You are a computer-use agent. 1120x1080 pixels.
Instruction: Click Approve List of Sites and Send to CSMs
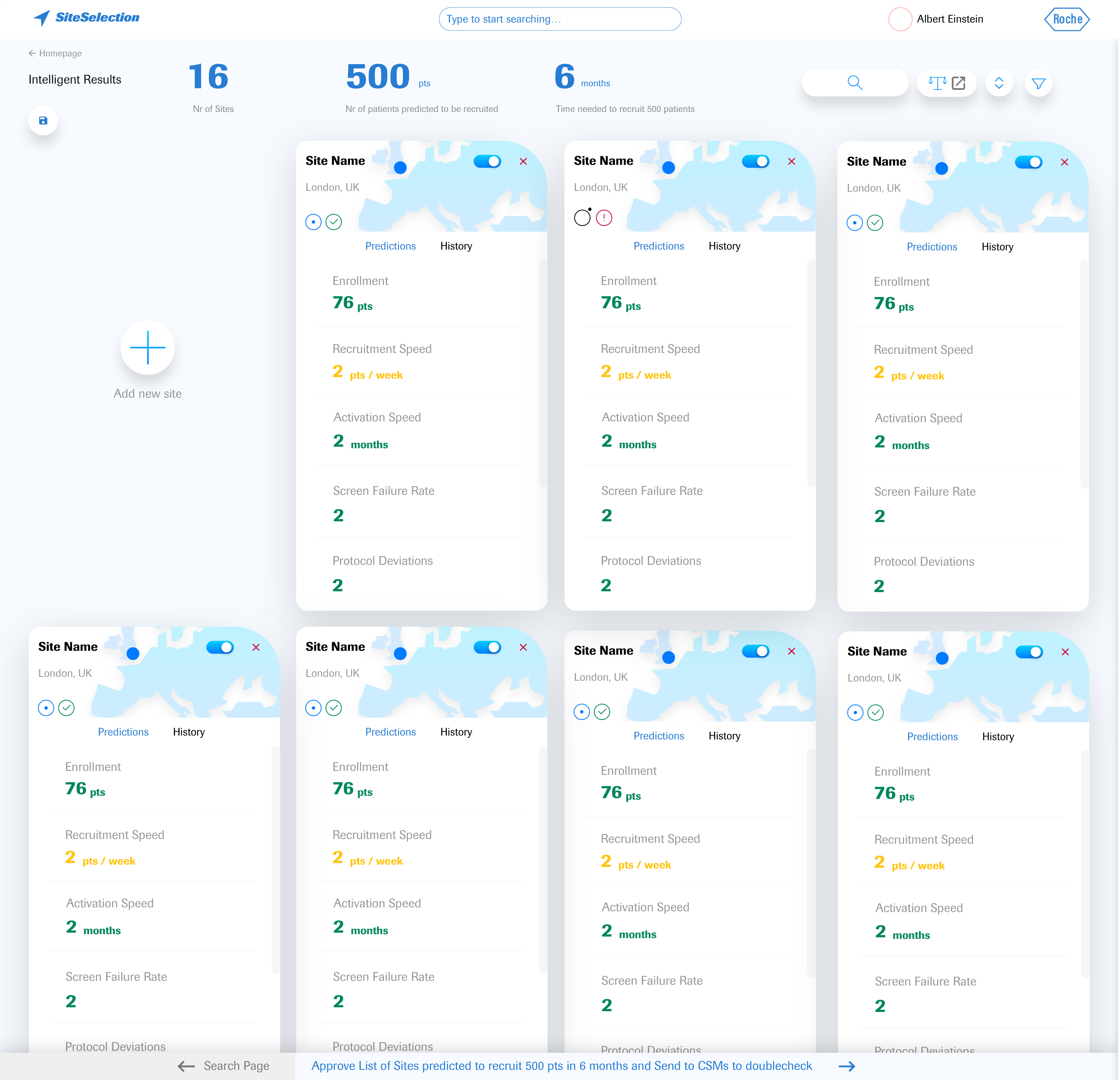point(561,1066)
